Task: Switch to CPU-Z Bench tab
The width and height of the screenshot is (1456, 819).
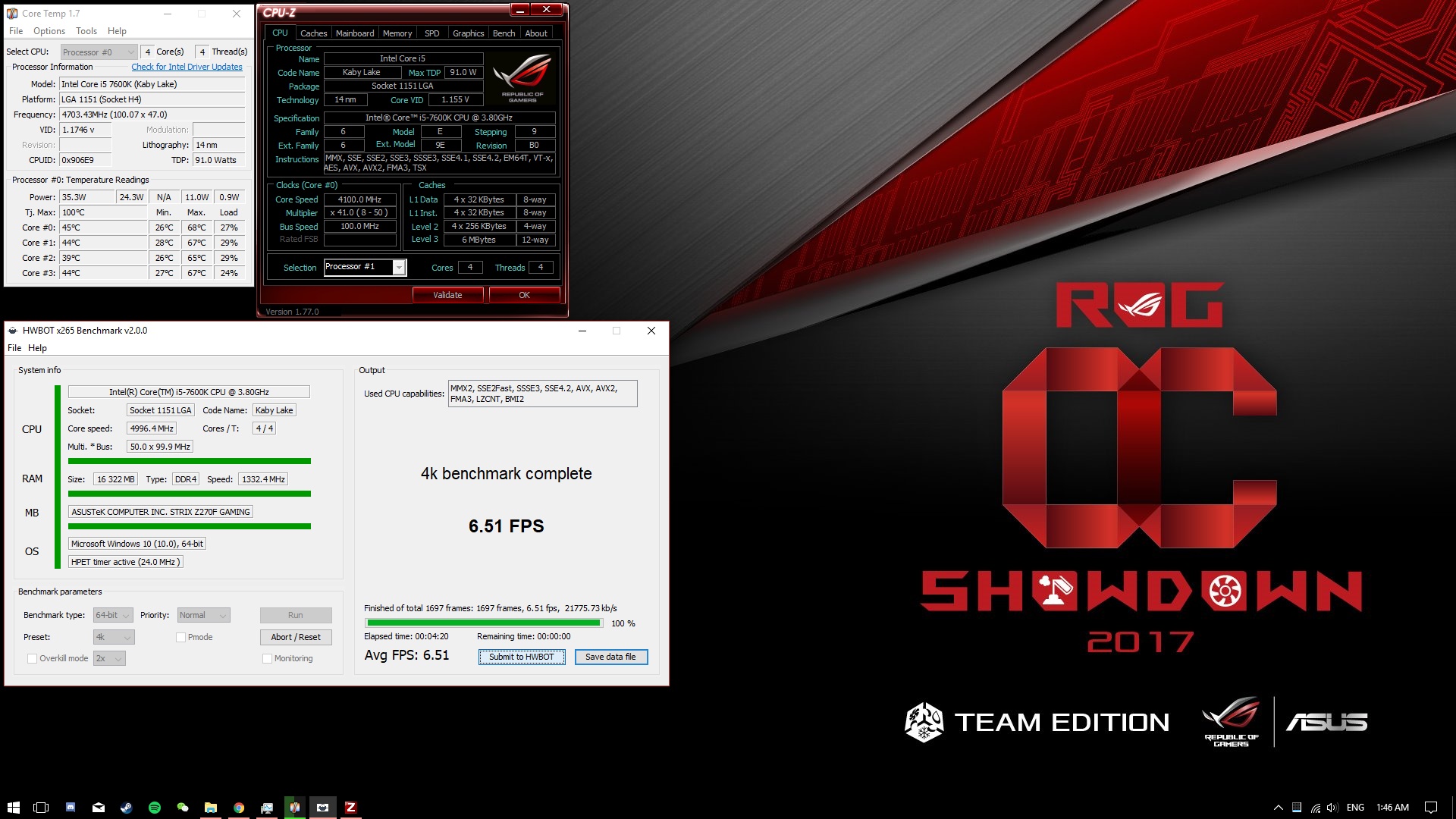Action: coord(504,33)
